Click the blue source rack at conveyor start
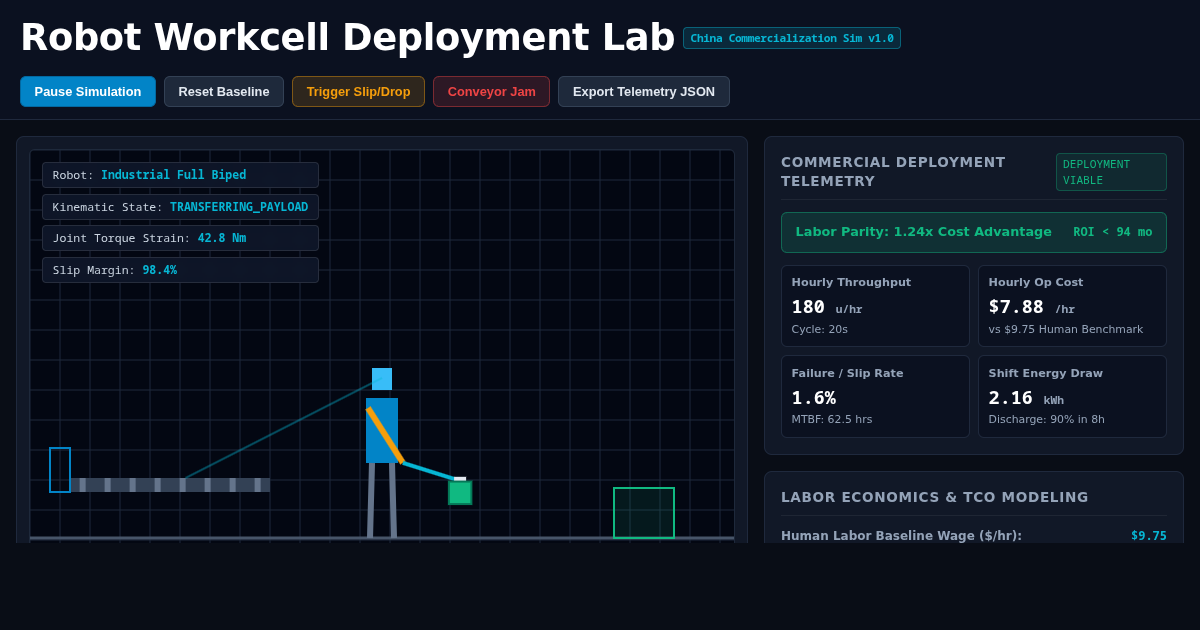 (60, 470)
